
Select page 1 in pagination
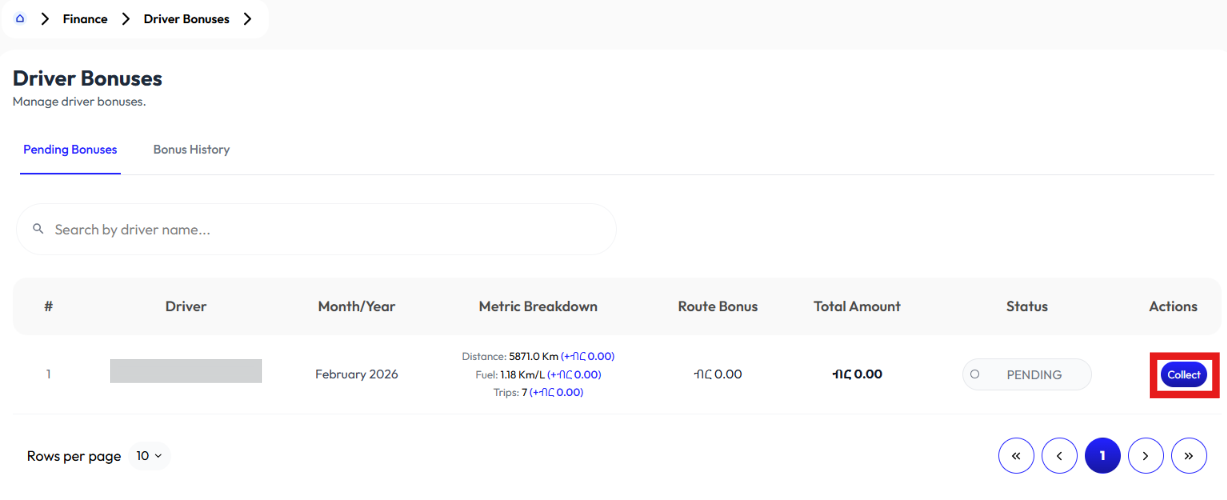tap(1102, 456)
